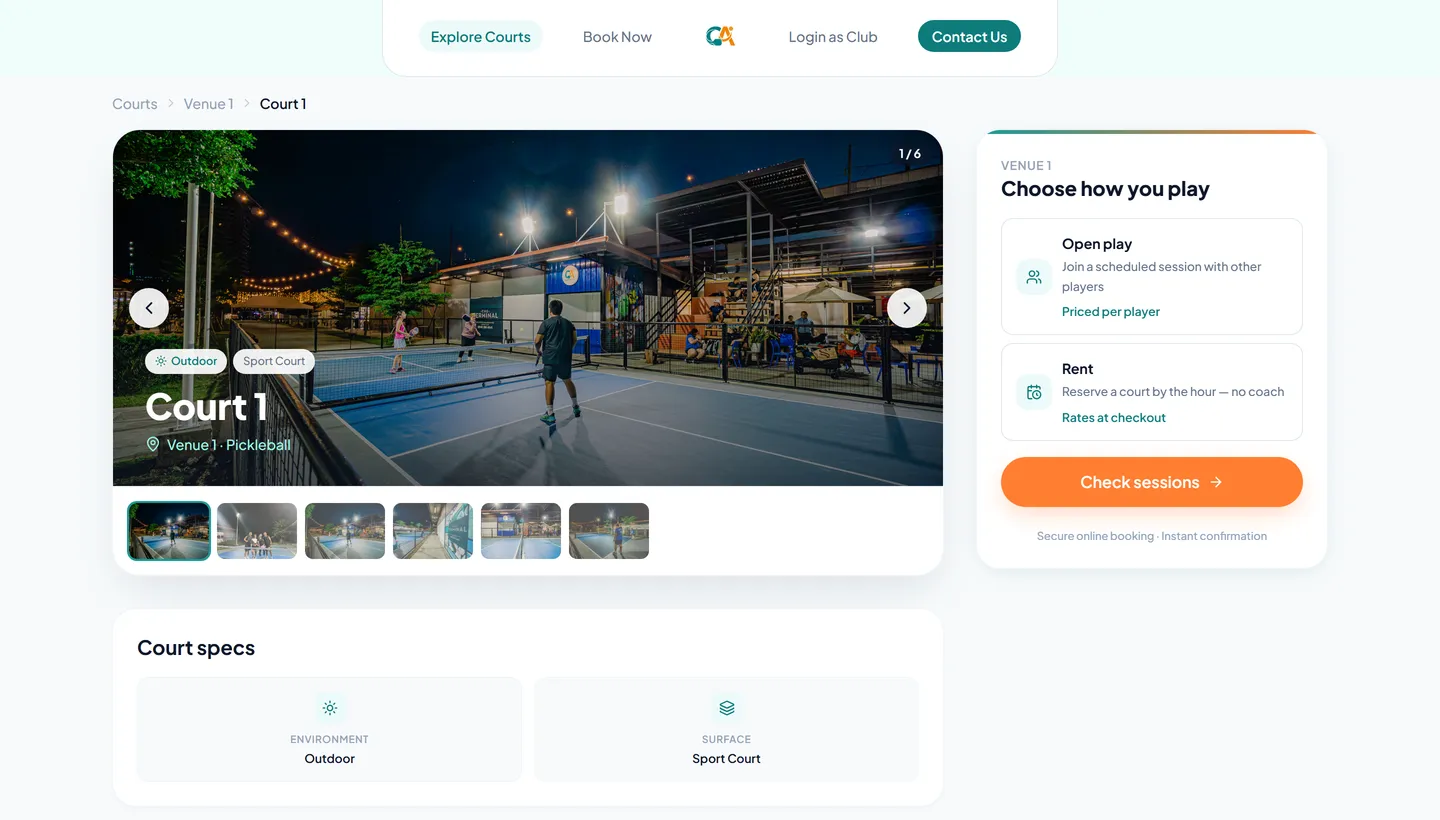This screenshot has width=1440, height=820.
Task: Click the 1 / 6 photo counter
Action: (910, 154)
